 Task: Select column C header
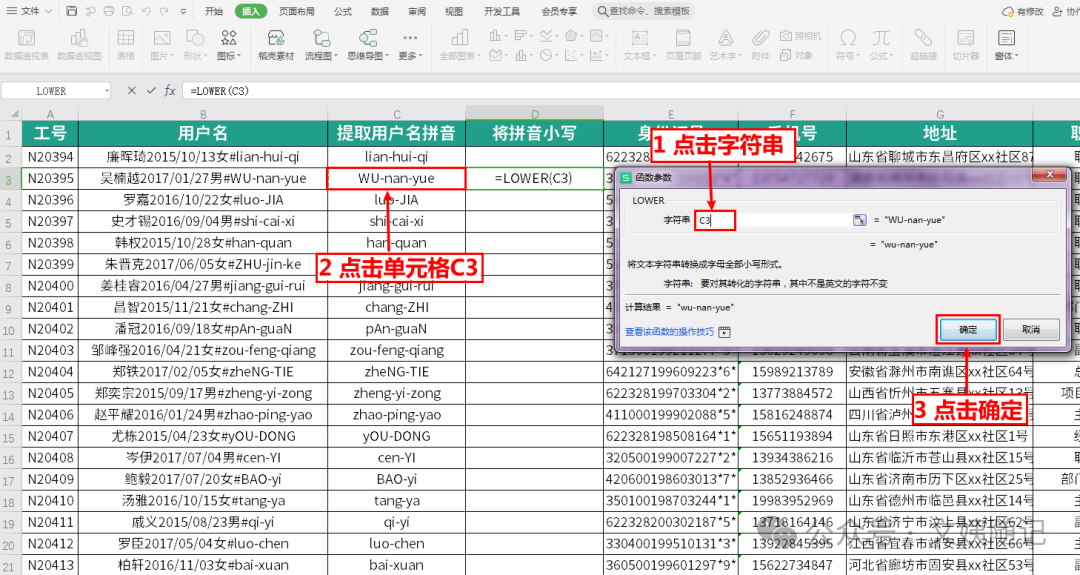[x=397, y=114]
